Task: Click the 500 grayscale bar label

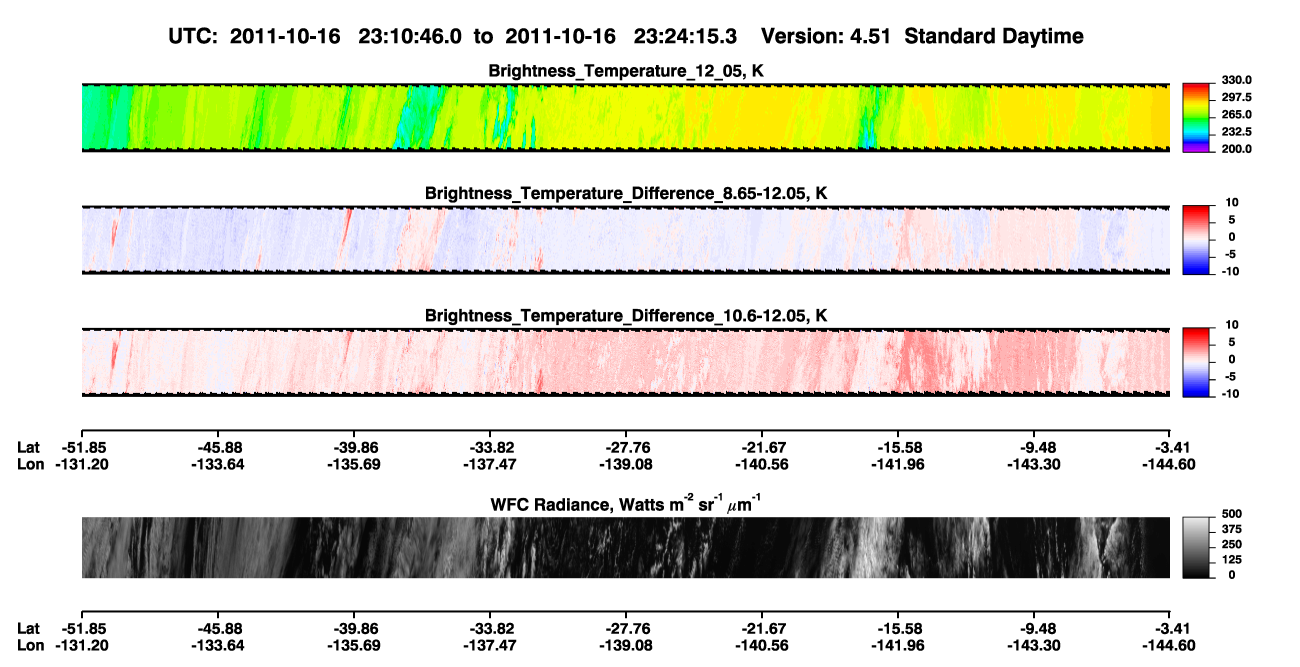Action: click(x=1233, y=514)
